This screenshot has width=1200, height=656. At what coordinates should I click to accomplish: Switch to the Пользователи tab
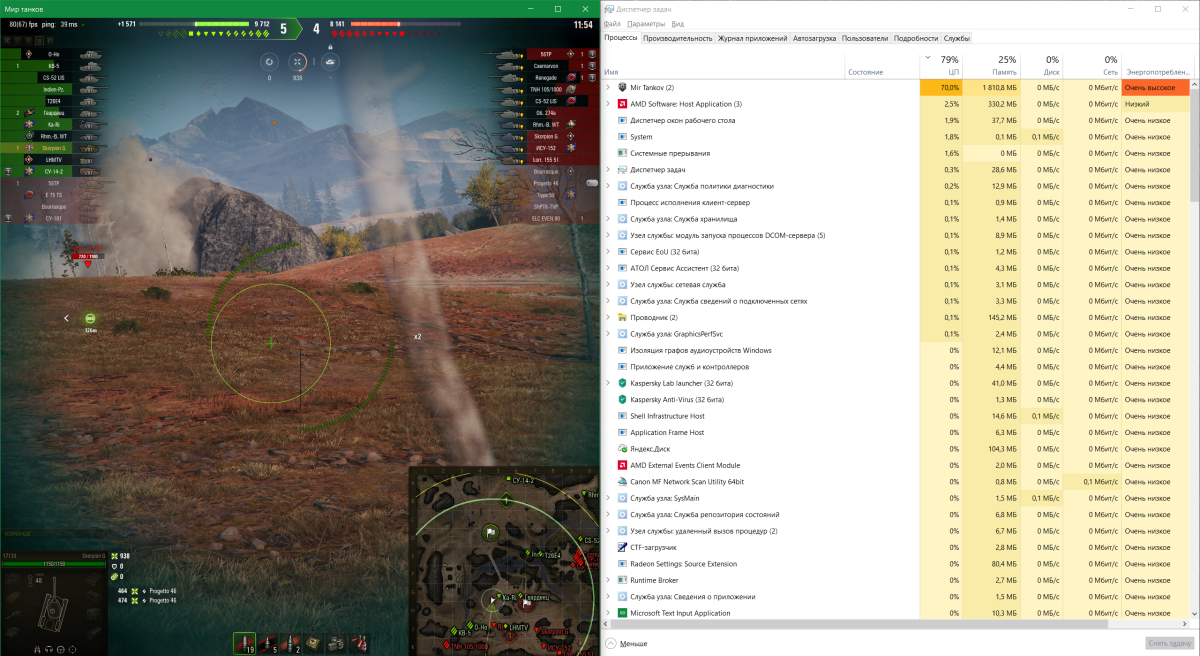[865, 38]
